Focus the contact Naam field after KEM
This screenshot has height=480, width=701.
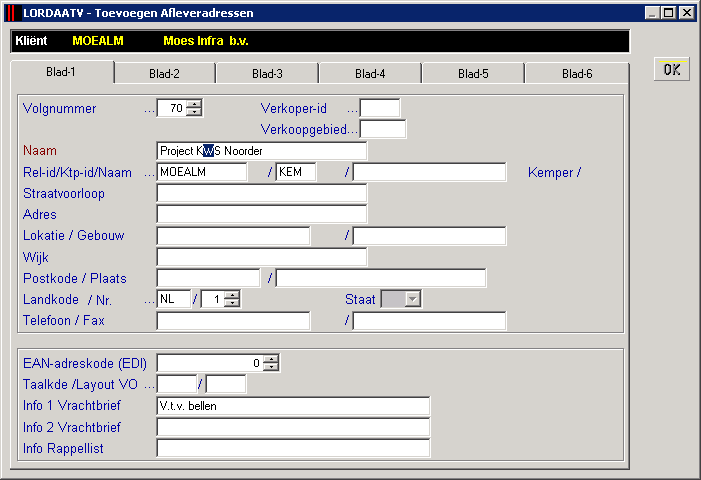(429, 172)
